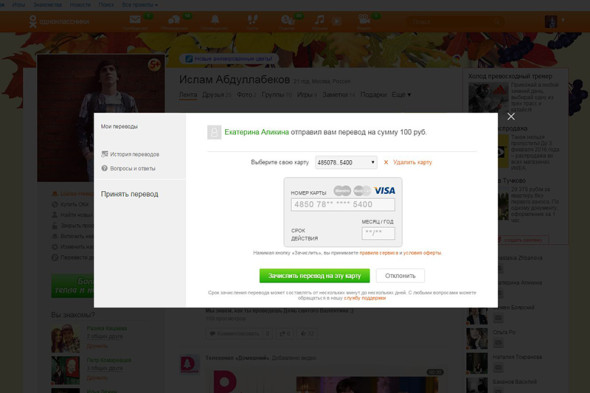Open the Music note icon
This screenshot has width=590, height=393.
click(319, 20)
